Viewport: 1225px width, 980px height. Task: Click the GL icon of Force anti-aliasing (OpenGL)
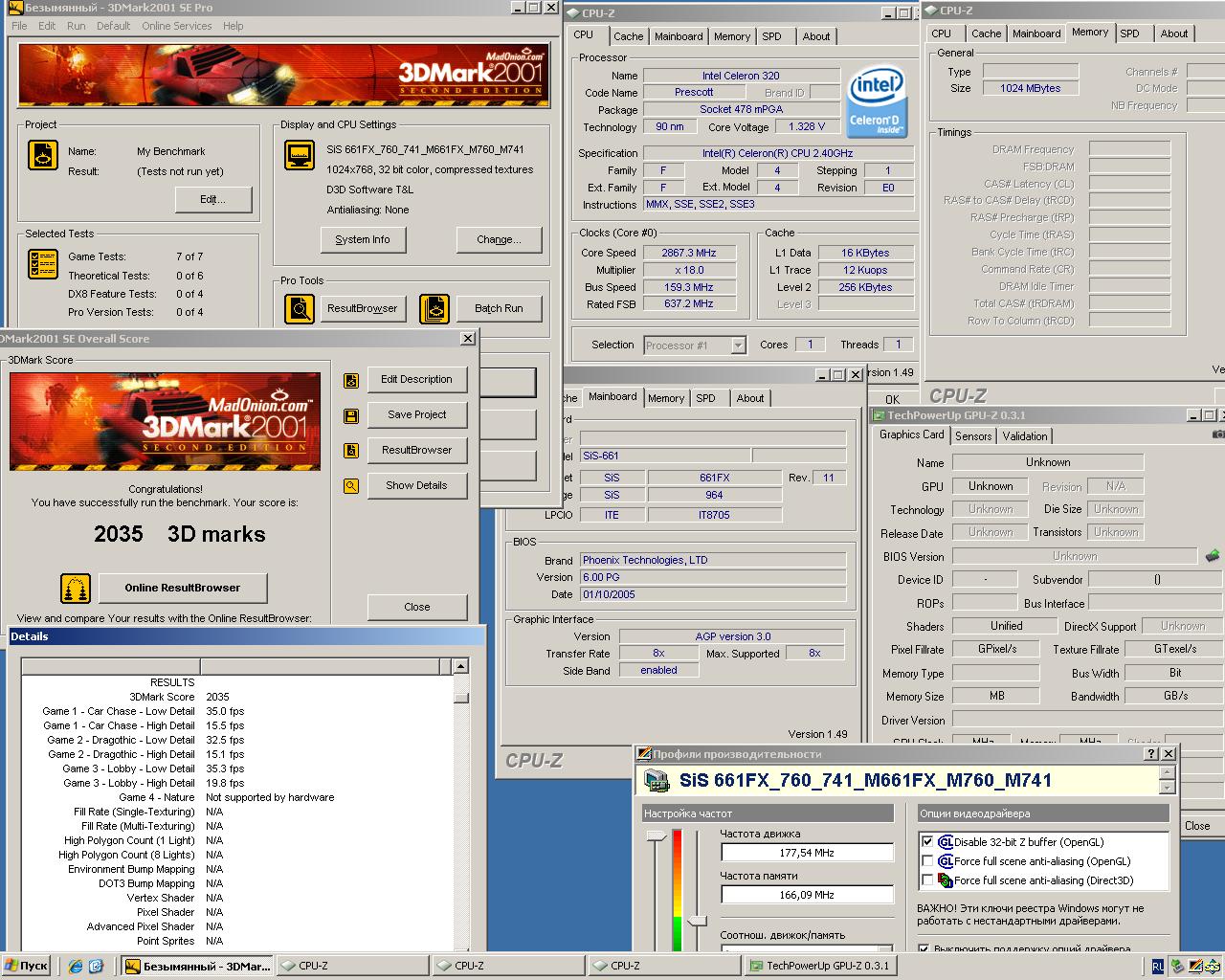pos(946,861)
